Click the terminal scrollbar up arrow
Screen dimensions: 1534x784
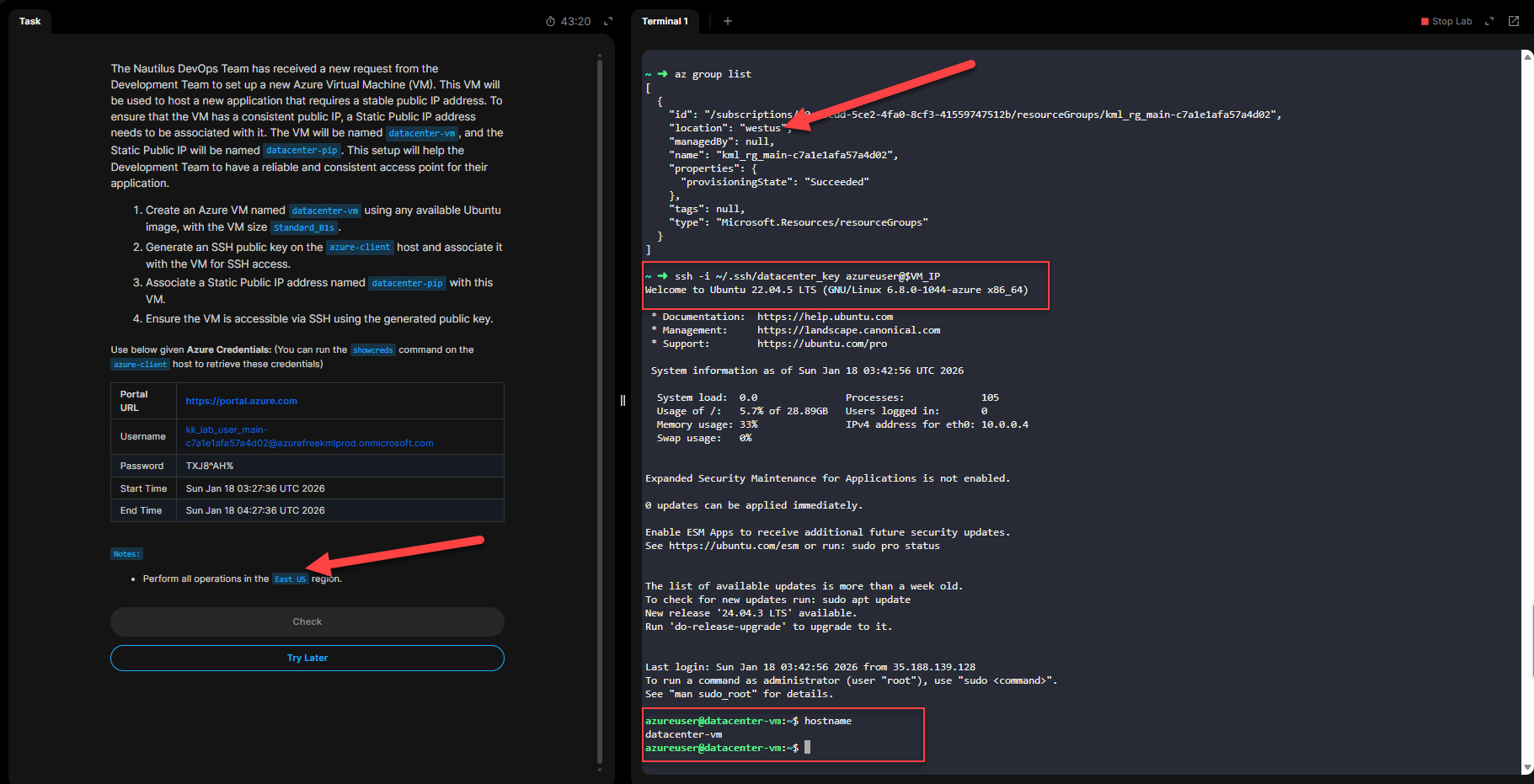click(1527, 56)
